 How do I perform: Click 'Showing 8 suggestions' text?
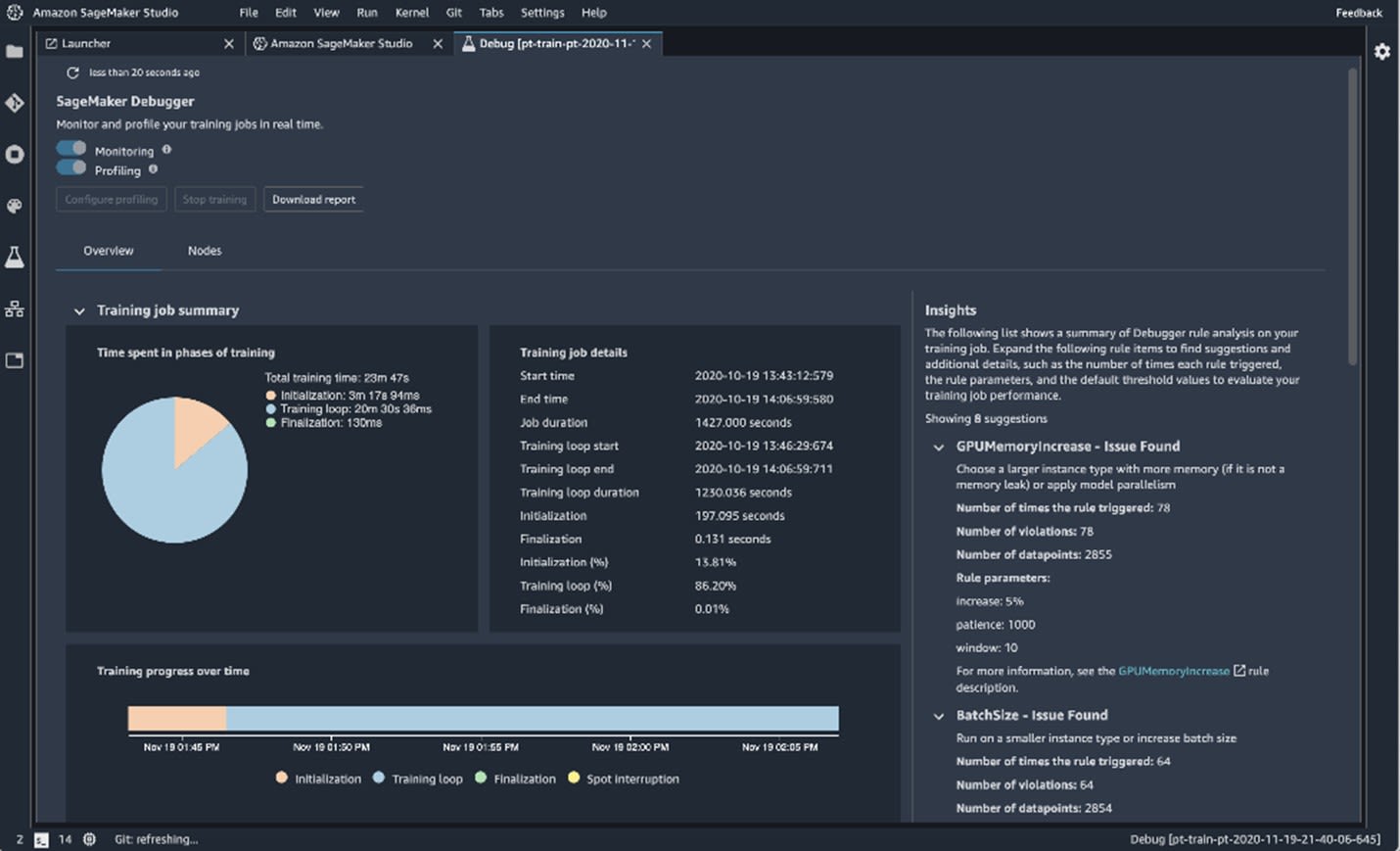point(986,419)
